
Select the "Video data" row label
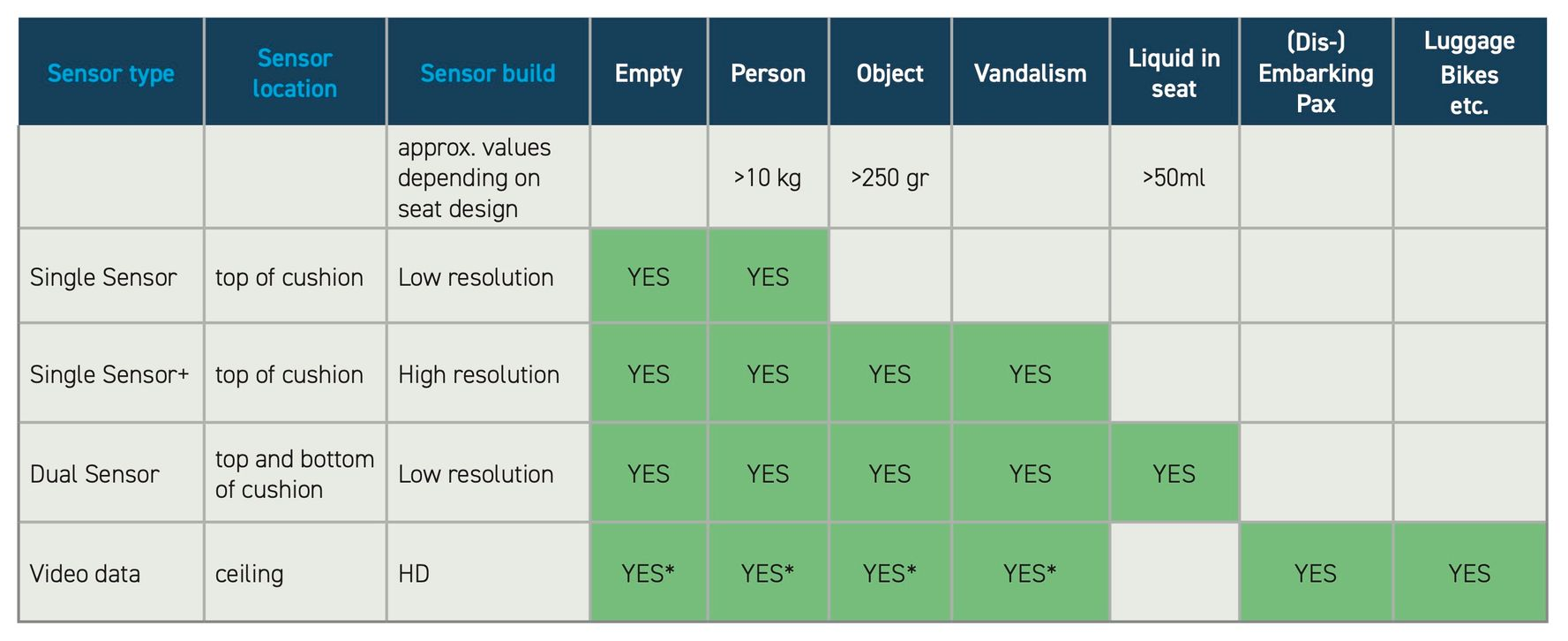[x=85, y=574]
